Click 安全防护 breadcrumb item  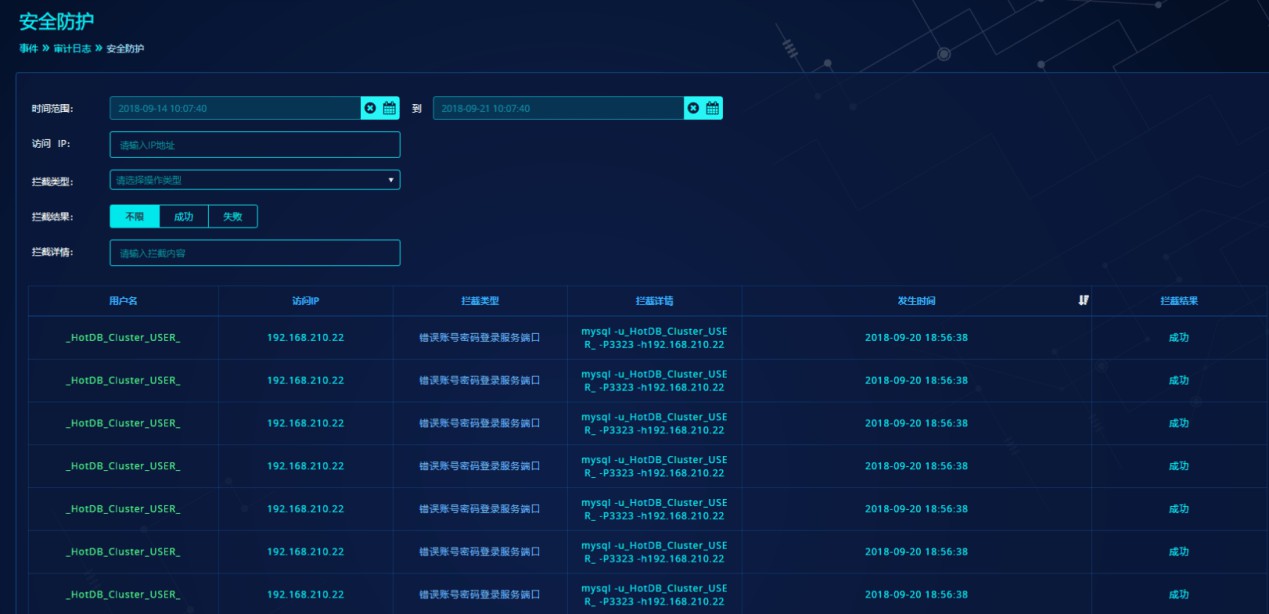pyautogui.click(x=125, y=48)
